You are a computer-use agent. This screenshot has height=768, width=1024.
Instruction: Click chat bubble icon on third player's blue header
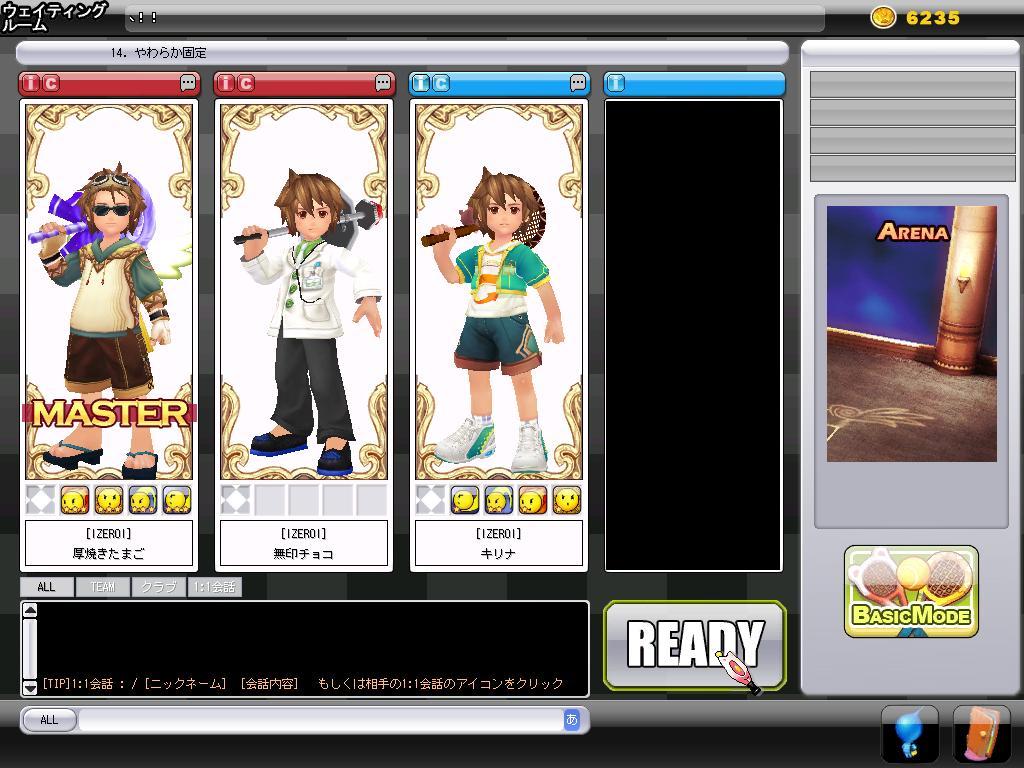[578, 83]
